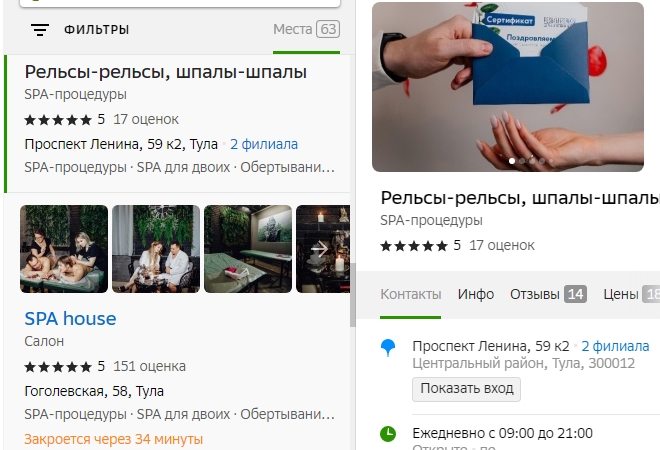Click the star rating in the details panel
This screenshot has height=450, width=660.
(x=414, y=246)
